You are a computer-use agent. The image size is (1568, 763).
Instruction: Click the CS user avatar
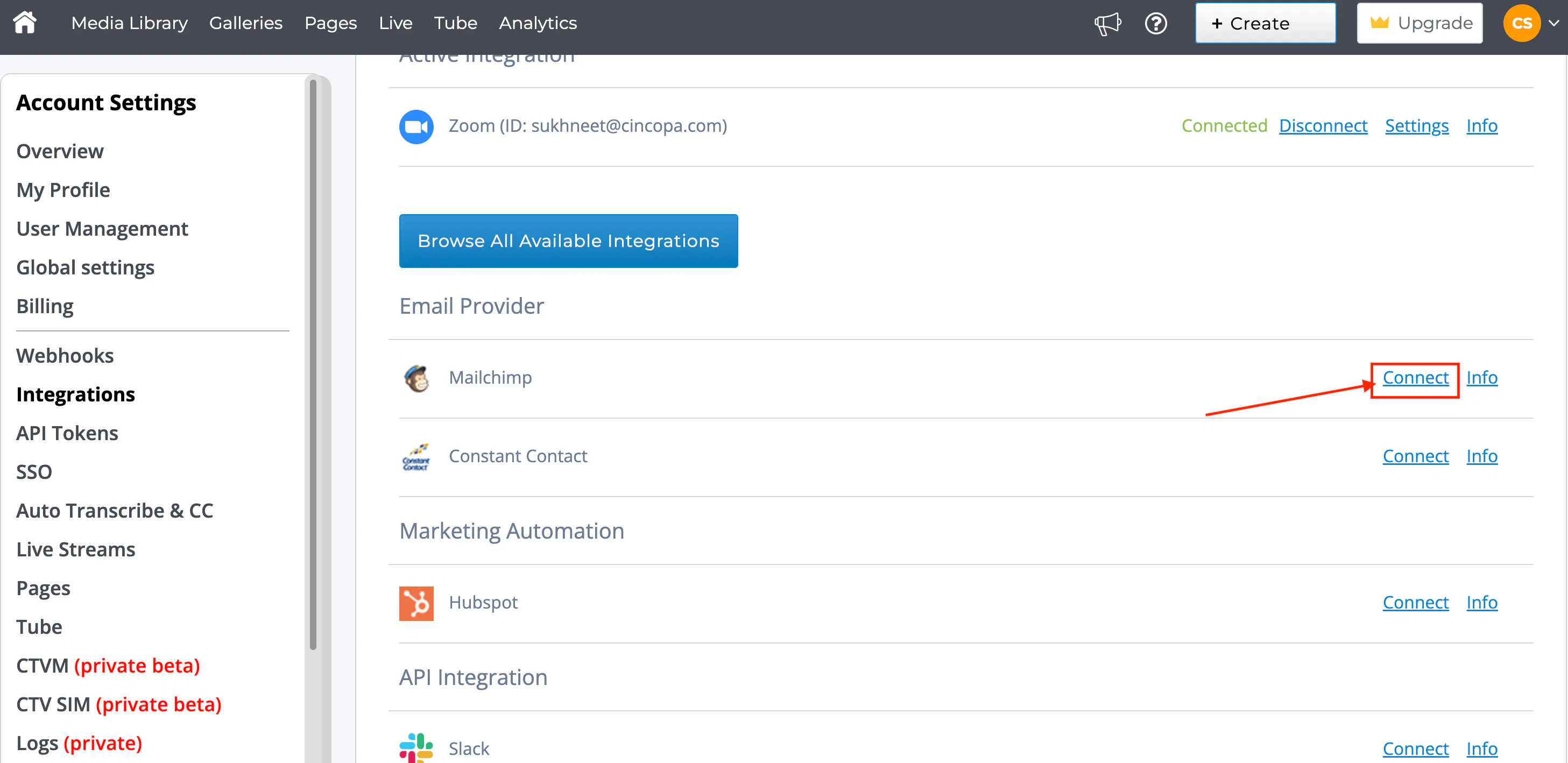tap(1521, 23)
